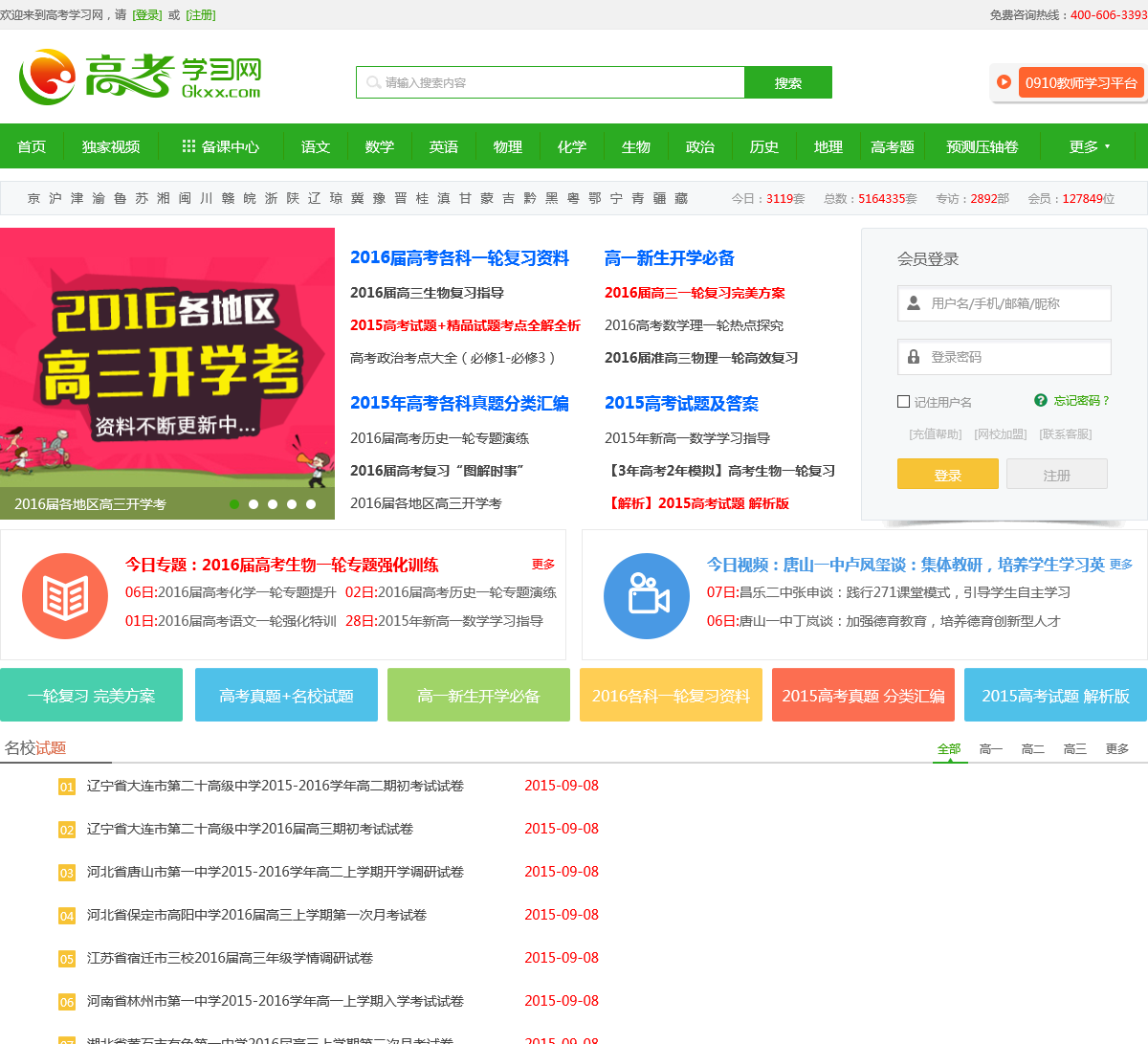Image resolution: width=1148 pixels, height=1044 pixels.
Task: Toggle the 记住用户名 checkbox
Action: [x=903, y=402]
